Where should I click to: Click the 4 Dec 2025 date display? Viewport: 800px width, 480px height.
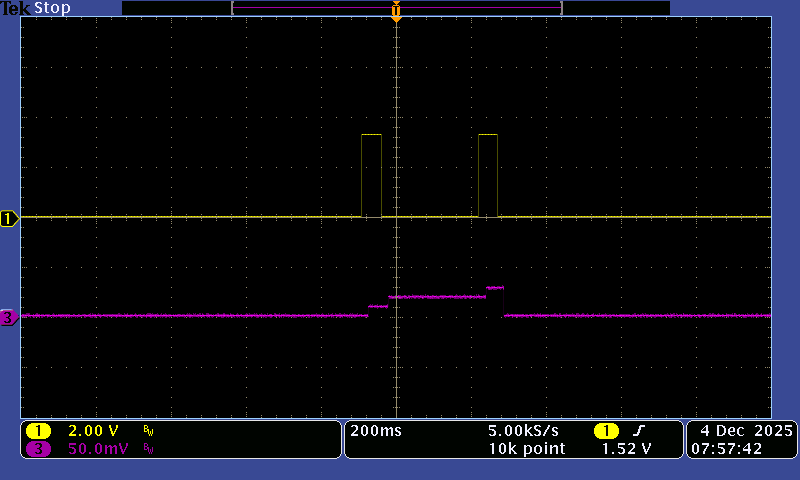click(x=741, y=431)
